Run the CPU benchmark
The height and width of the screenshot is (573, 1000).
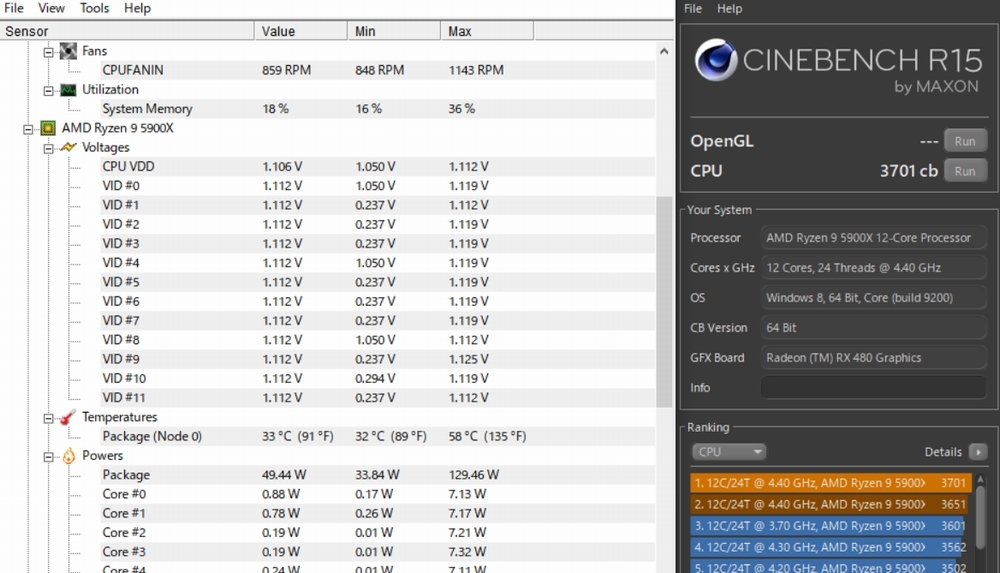point(964,171)
